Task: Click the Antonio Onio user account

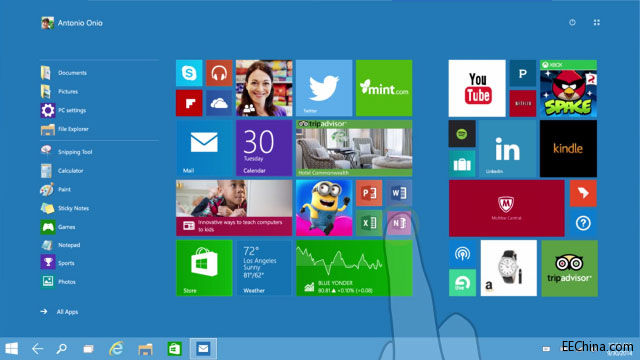Action: [72, 23]
